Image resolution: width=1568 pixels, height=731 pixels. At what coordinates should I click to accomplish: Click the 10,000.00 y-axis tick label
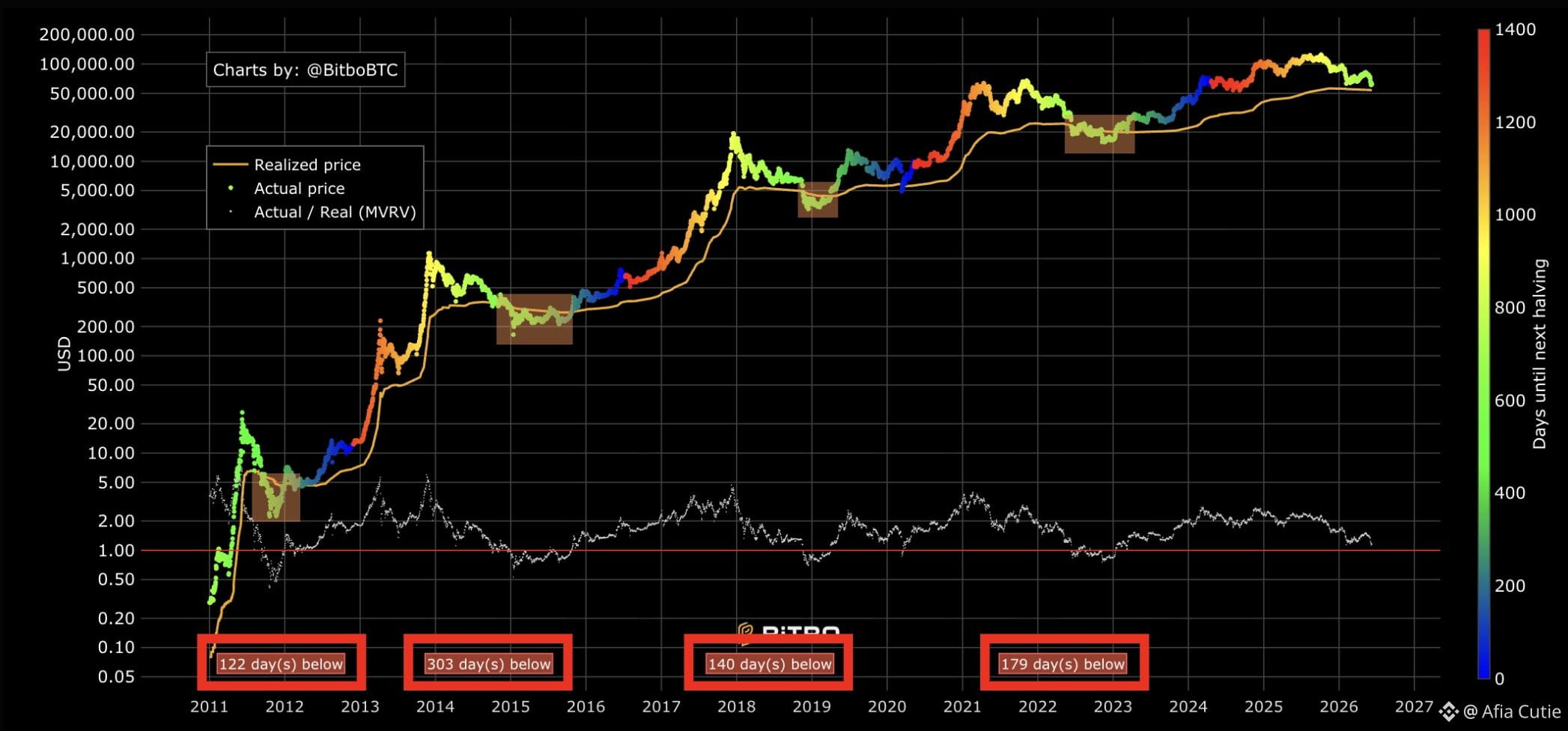tap(92, 162)
